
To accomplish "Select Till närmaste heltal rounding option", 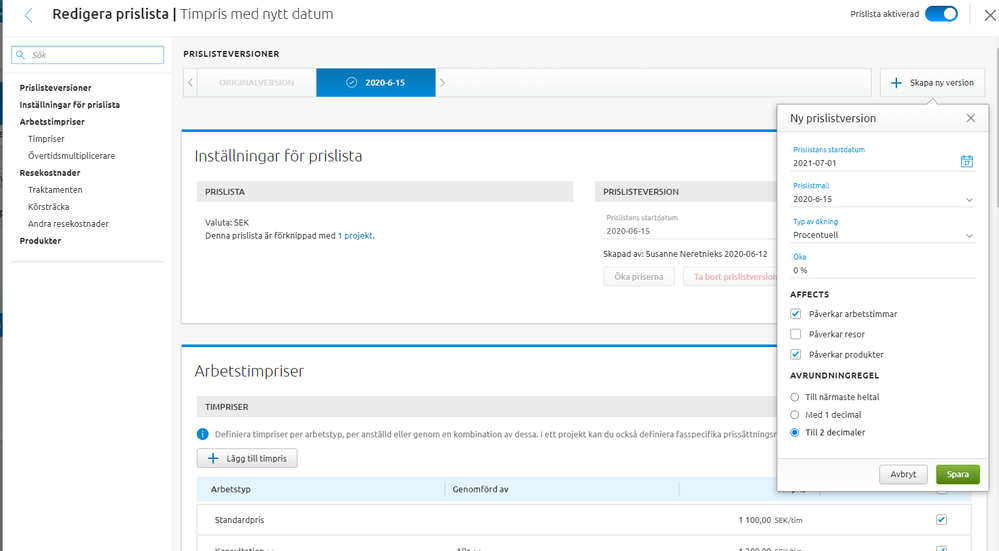I will click(x=795, y=397).
